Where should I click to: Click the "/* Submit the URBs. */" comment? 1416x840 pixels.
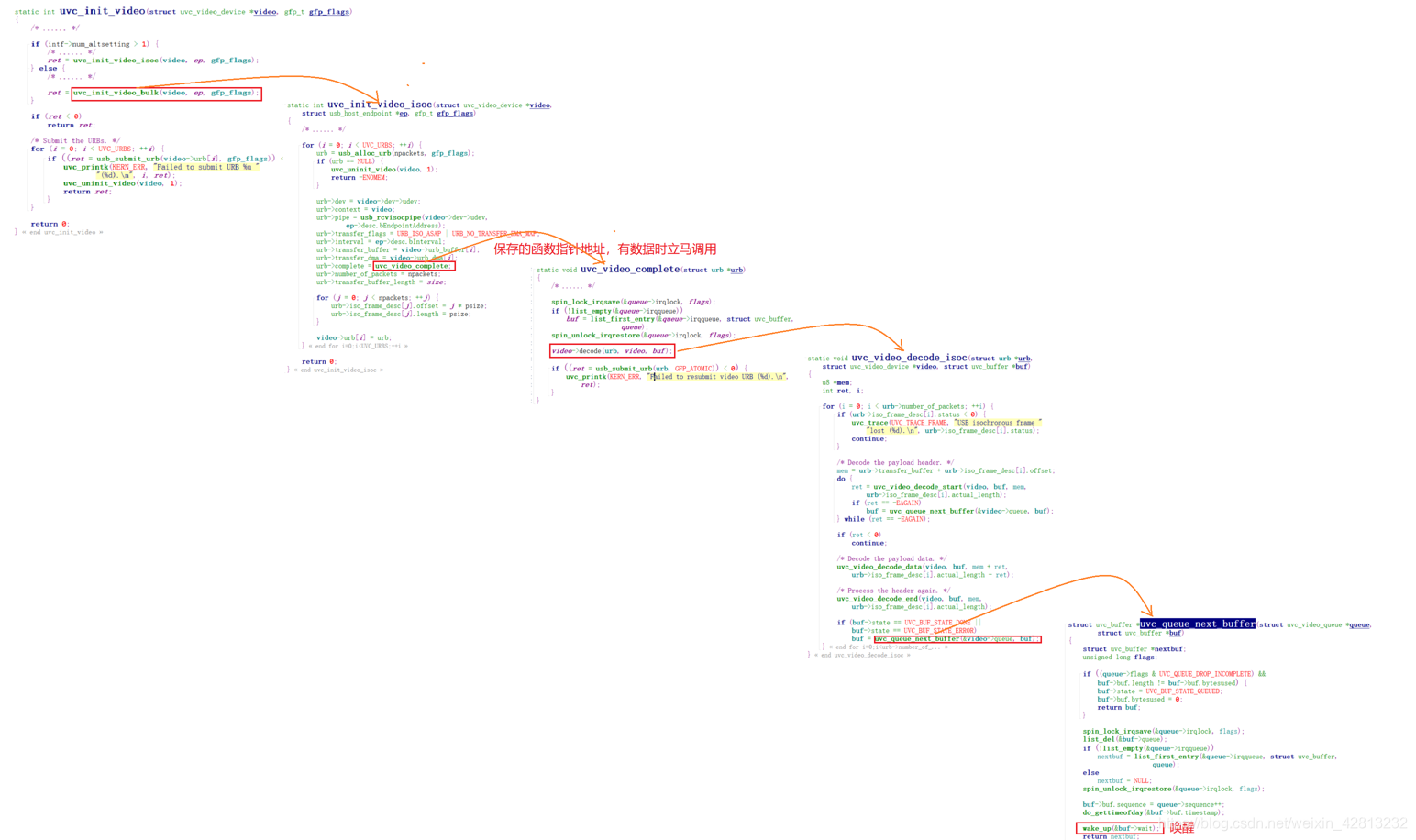(x=75, y=140)
